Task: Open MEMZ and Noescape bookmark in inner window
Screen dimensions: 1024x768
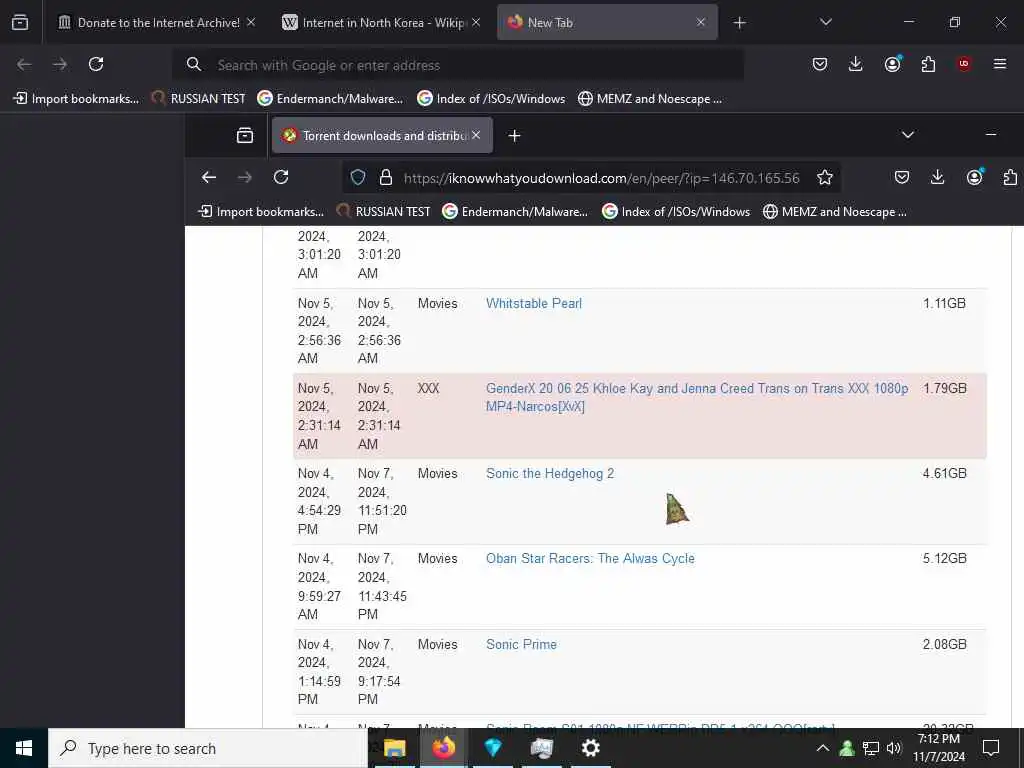Action: [835, 212]
